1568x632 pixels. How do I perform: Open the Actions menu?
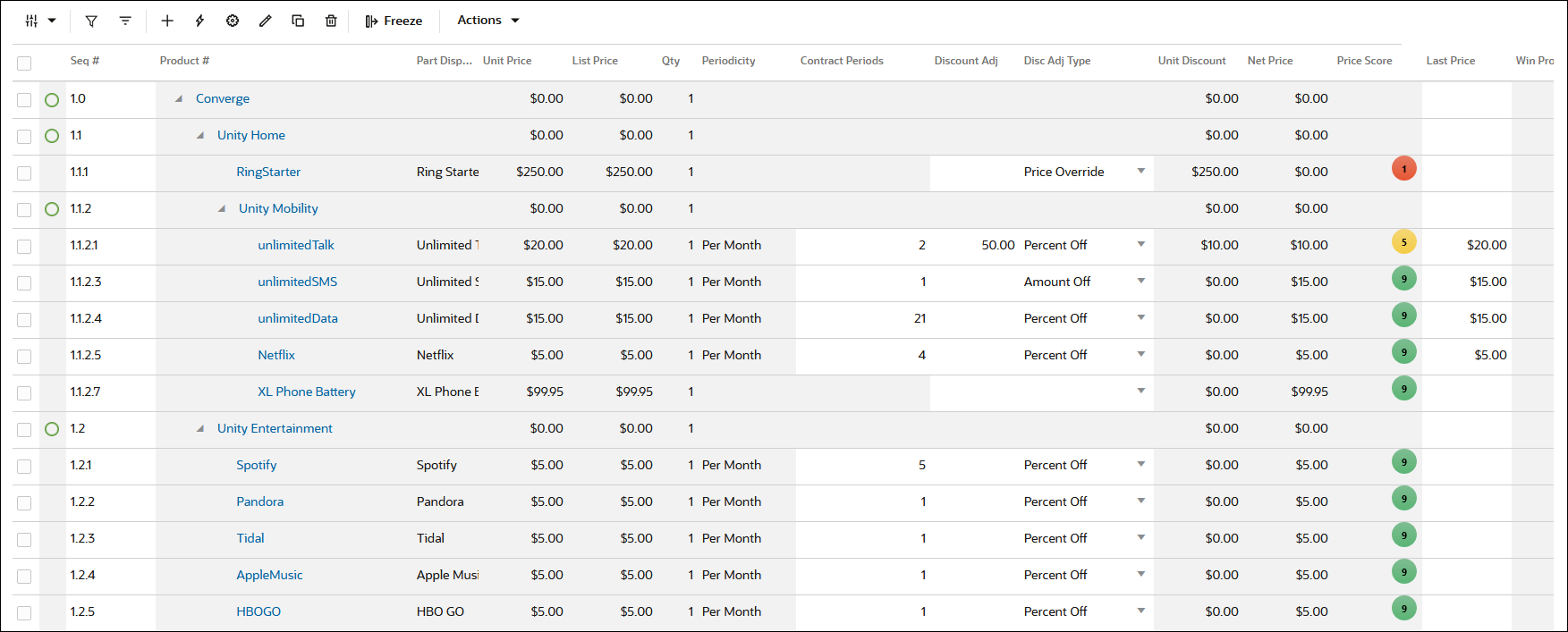(x=487, y=21)
